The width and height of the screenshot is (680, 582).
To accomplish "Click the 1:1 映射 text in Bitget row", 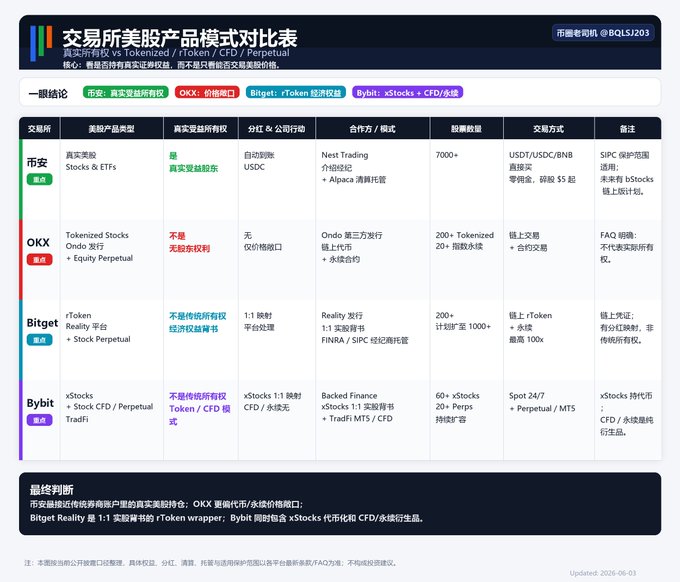I will (x=258, y=315).
